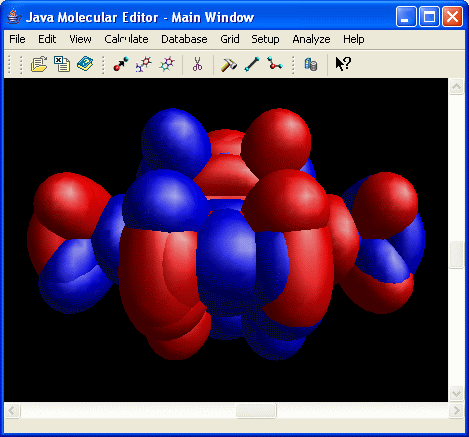Click the horizontal scrollbar thumb
Viewport: 469px width, 437px height.
pos(256,410)
